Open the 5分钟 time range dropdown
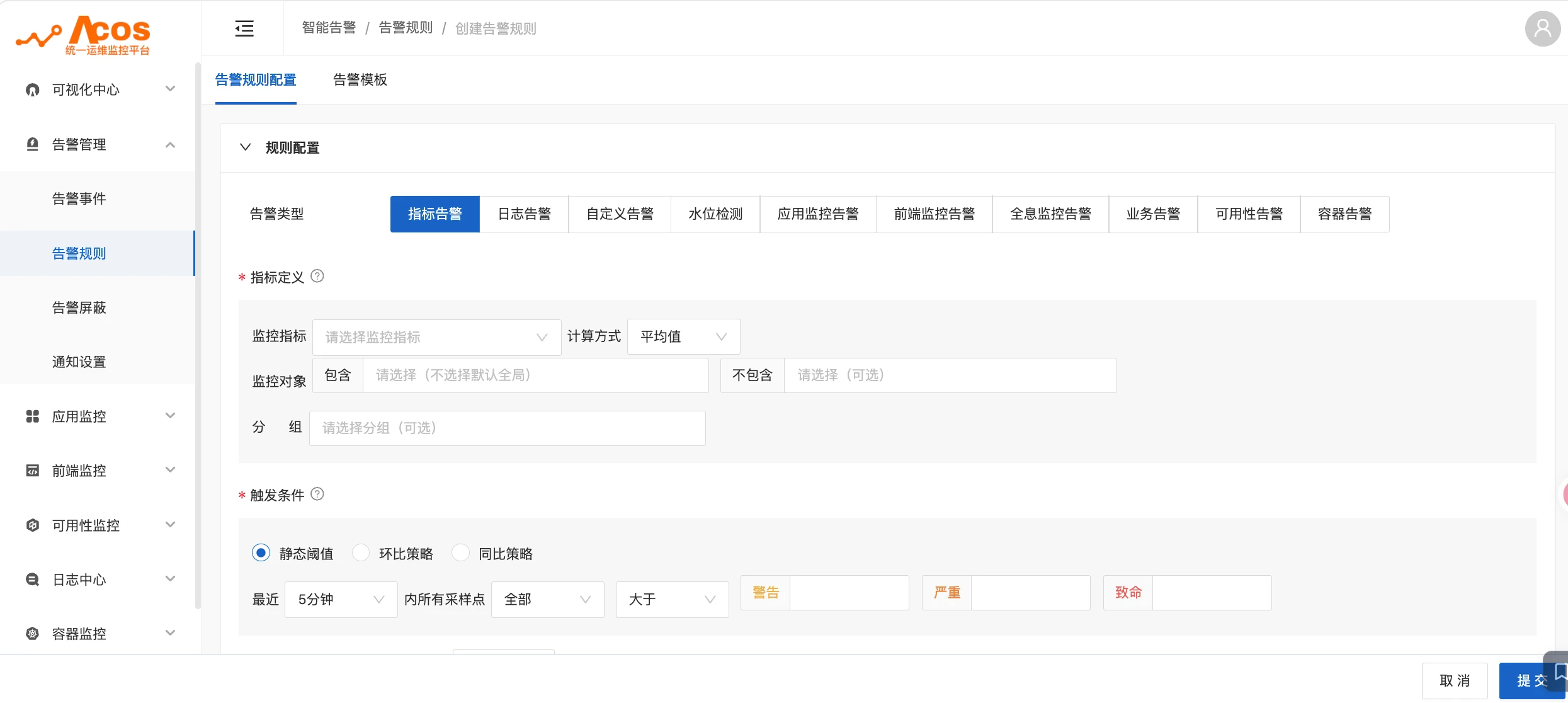Image resolution: width=1568 pixels, height=703 pixels. pos(341,599)
